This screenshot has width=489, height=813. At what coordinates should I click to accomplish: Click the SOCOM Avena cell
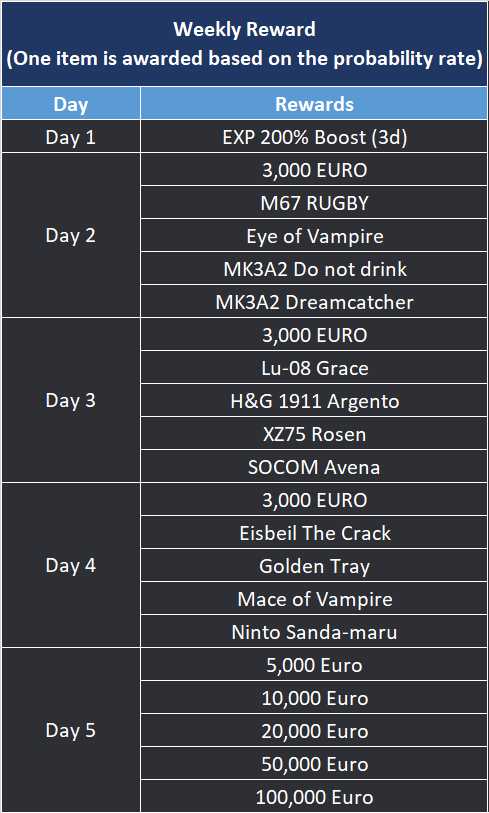coord(314,466)
